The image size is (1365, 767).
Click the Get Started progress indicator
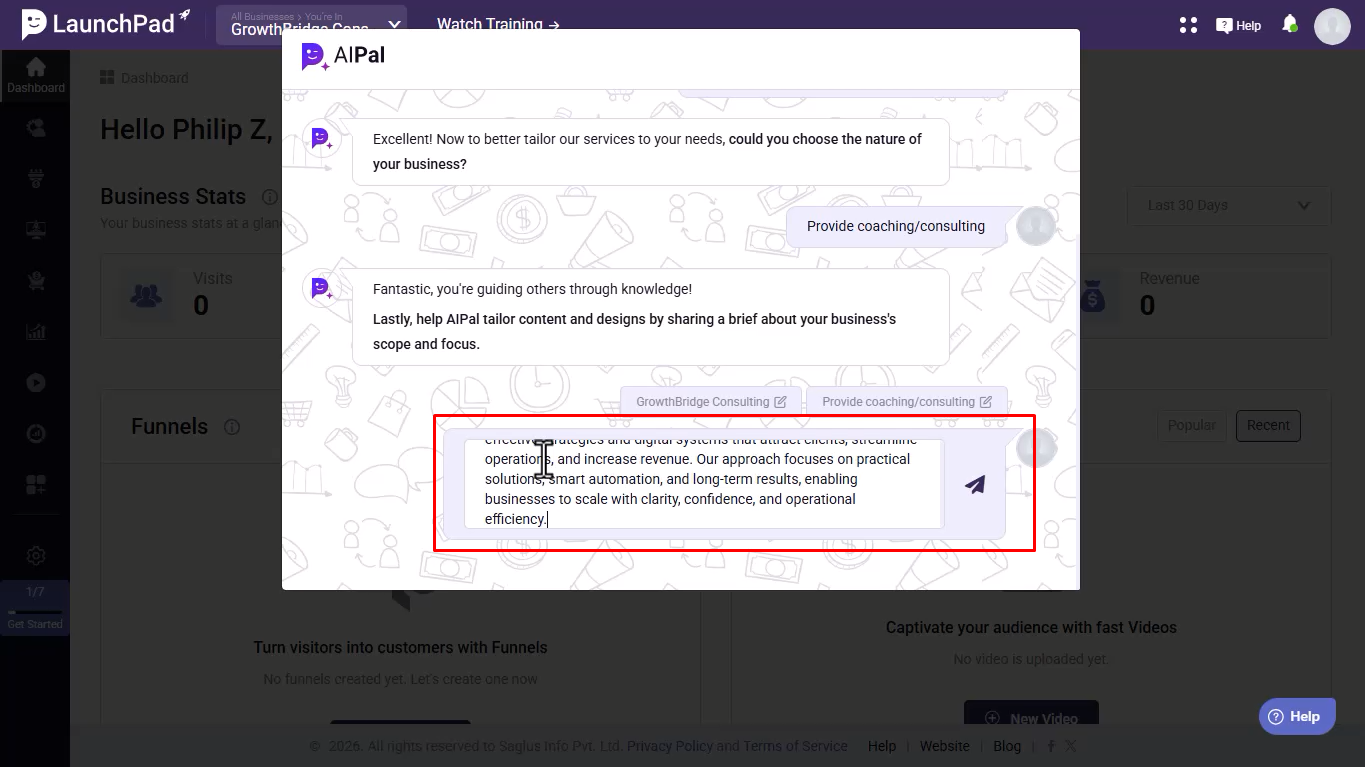pyautogui.click(x=35, y=607)
